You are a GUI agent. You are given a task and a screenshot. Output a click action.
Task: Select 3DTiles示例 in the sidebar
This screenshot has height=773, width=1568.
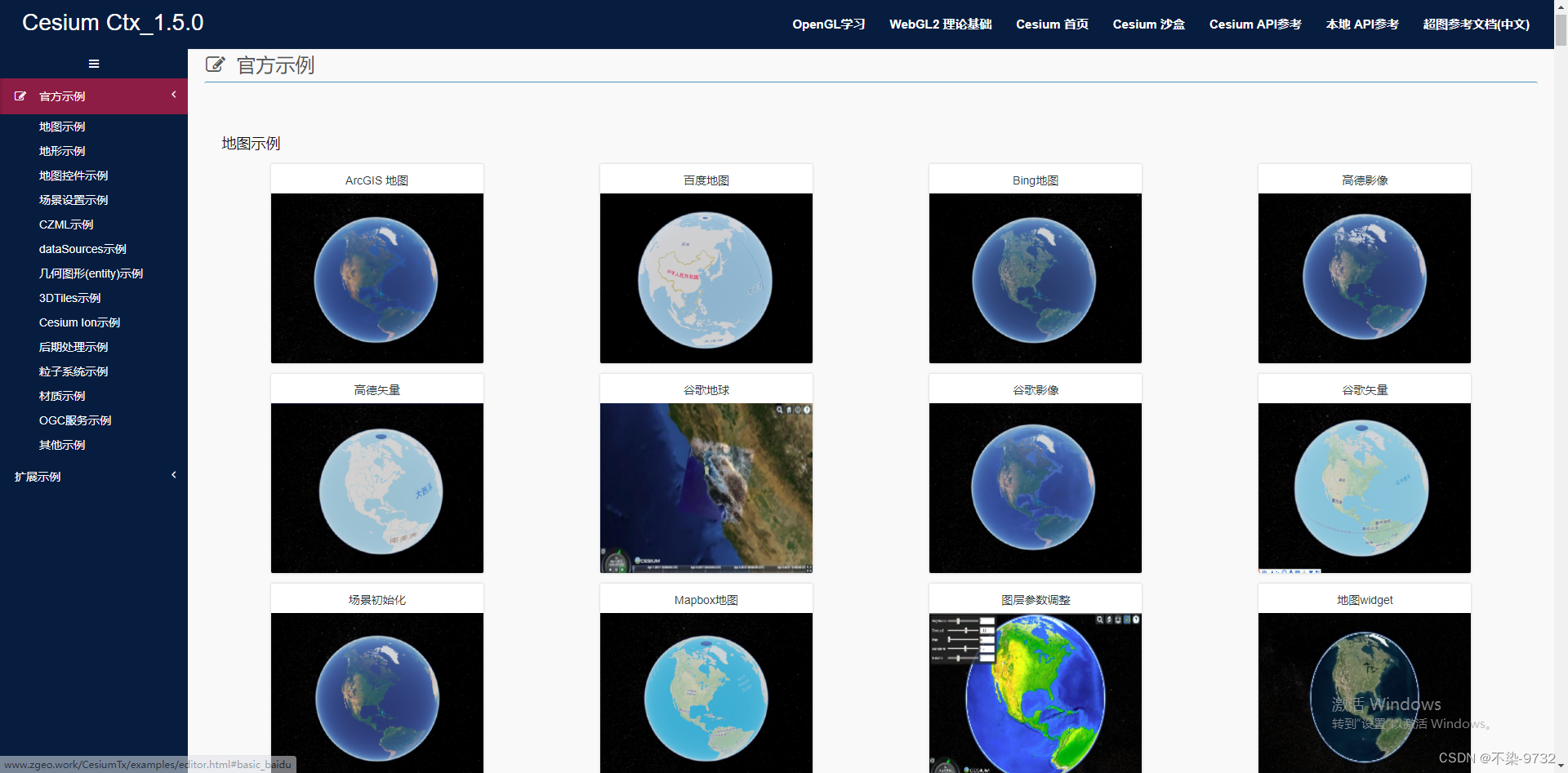point(70,298)
